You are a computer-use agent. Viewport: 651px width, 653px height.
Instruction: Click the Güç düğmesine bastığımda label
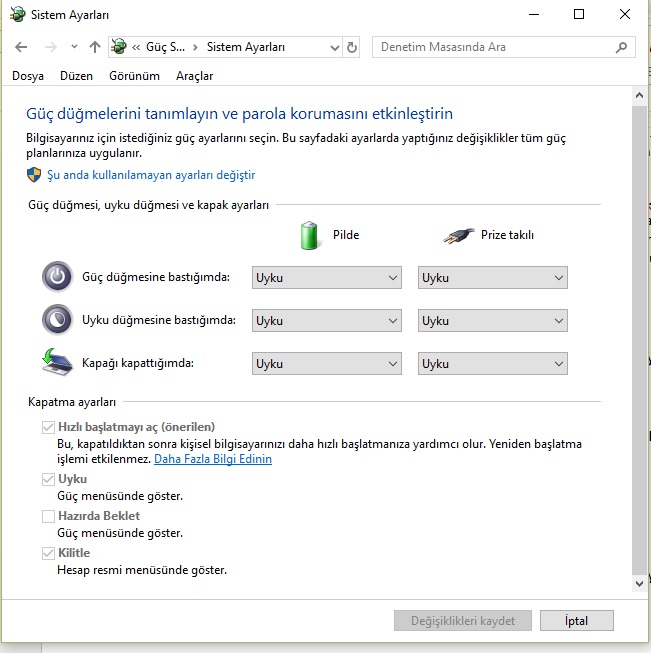point(156,277)
